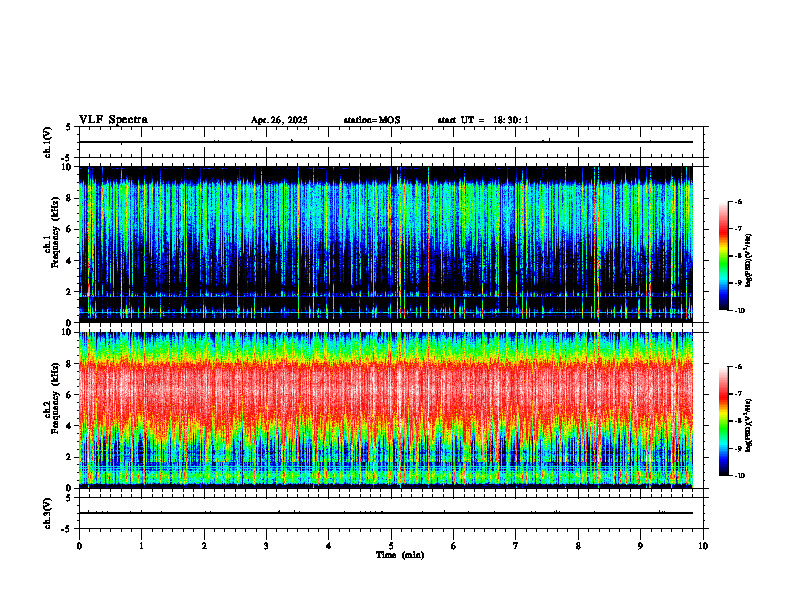
Task: Click the "5" tick on ch.3(V) axis
Action: click(x=68, y=498)
